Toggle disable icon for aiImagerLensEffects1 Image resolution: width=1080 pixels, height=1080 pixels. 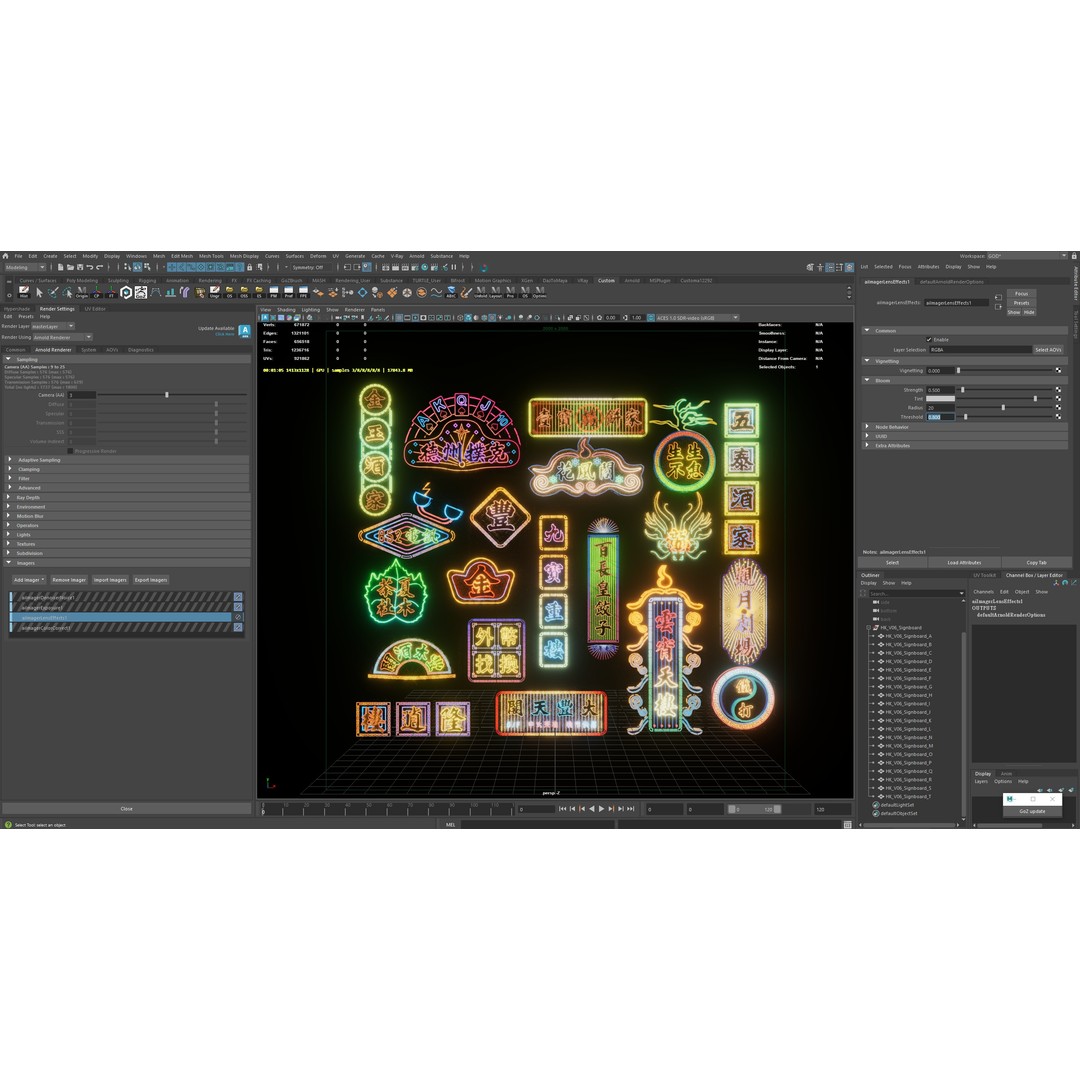point(238,618)
